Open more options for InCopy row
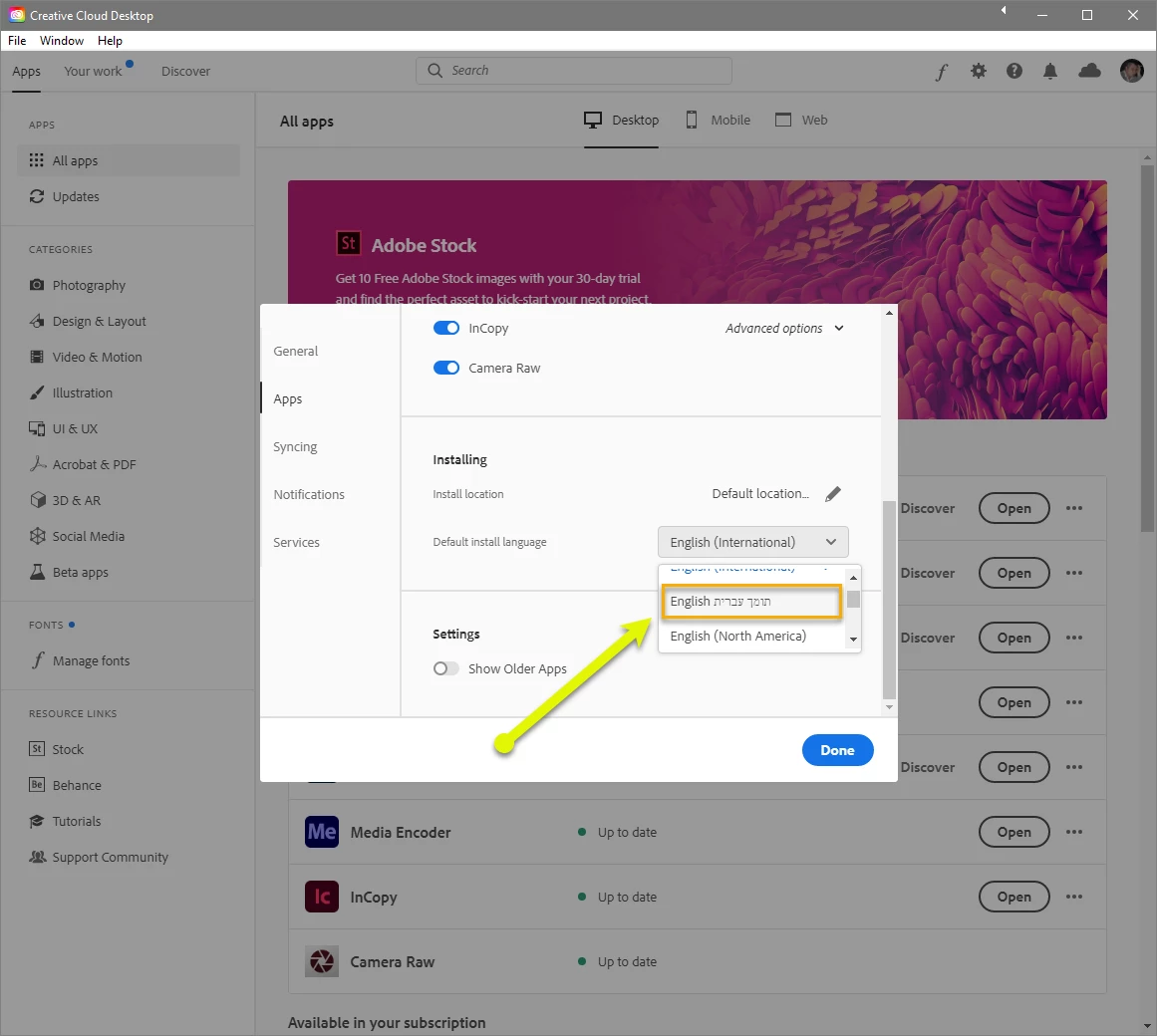The width and height of the screenshot is (1157, 1036). [1074, 897]
